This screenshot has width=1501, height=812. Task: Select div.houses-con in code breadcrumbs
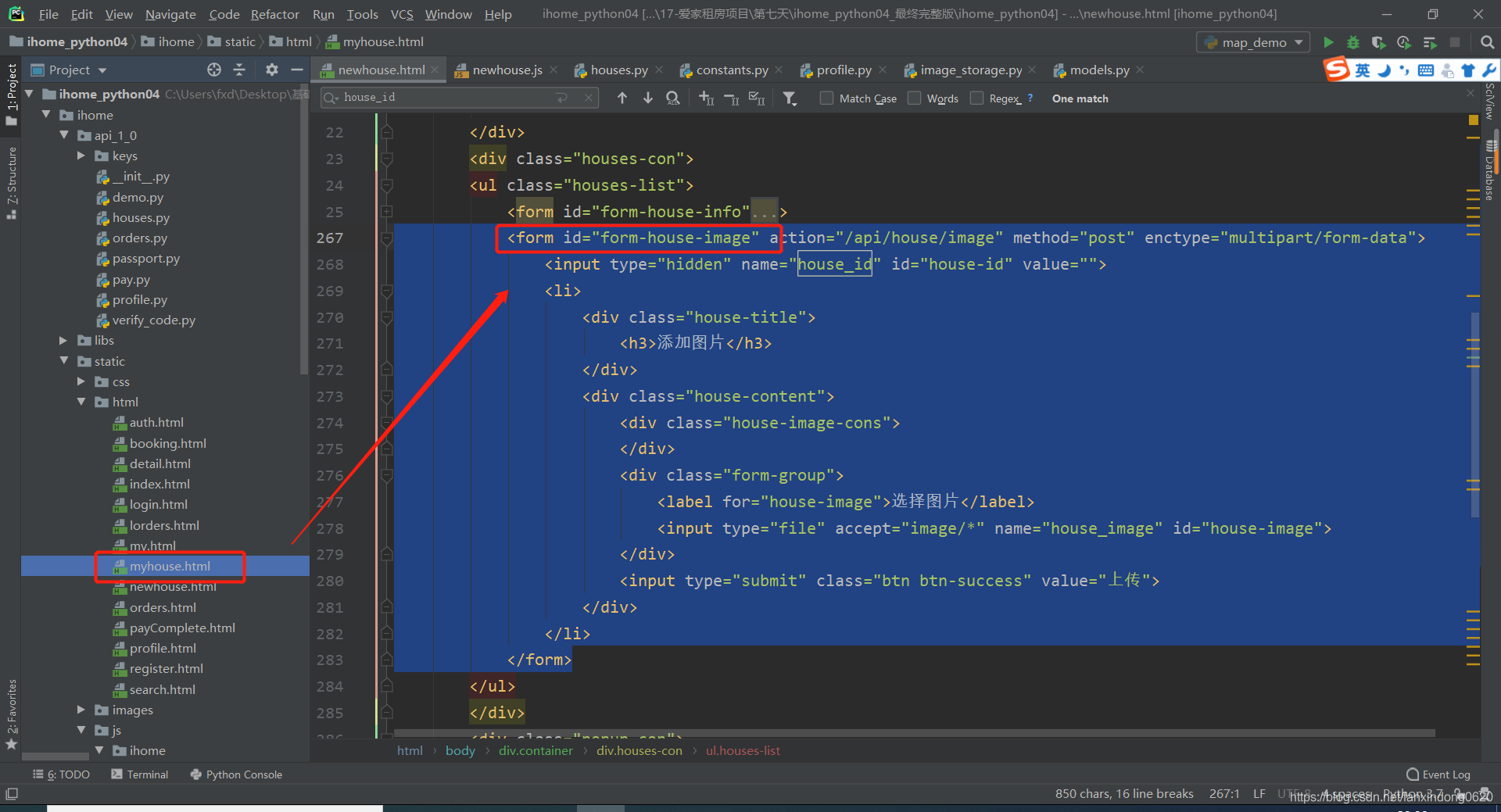[639, 750]
